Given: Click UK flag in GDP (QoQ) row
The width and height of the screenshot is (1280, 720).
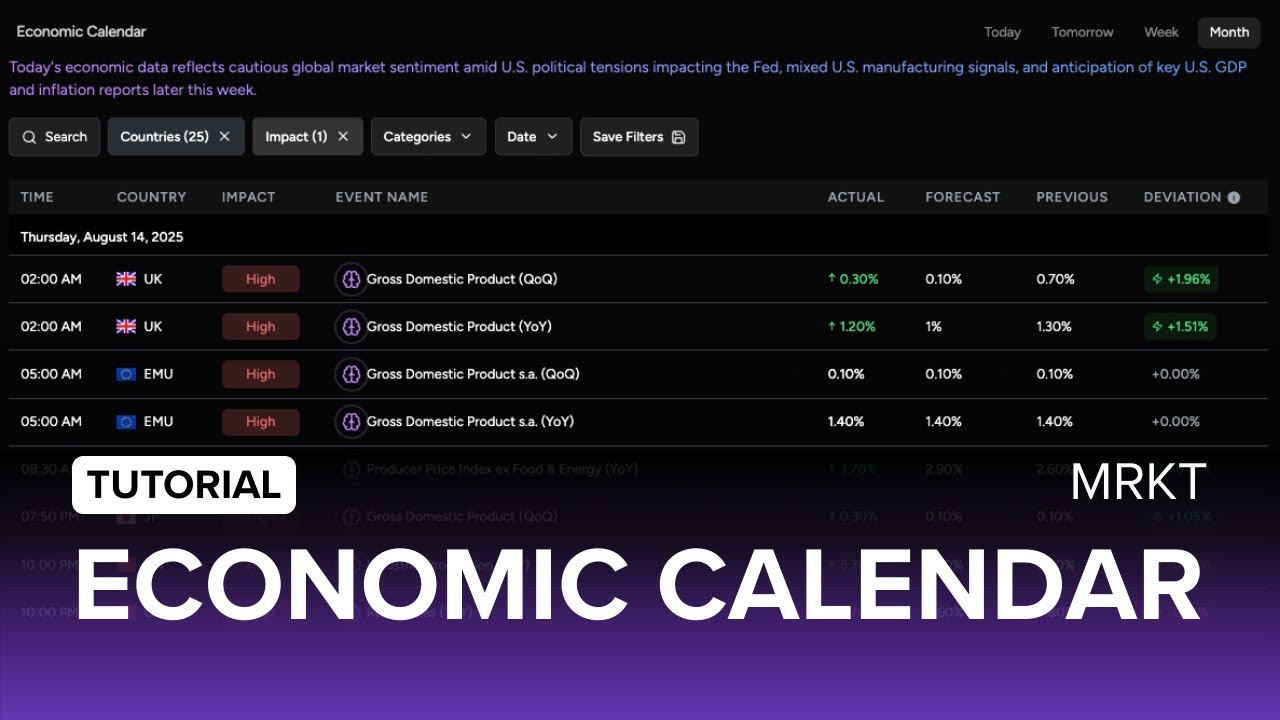Looking at the screenshot, I should [x=126, y=279].
